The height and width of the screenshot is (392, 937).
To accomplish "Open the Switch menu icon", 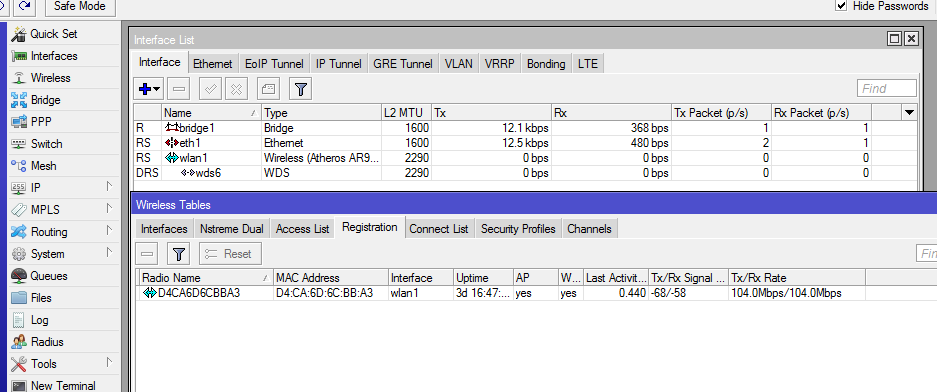I will [x=20, y=144].
